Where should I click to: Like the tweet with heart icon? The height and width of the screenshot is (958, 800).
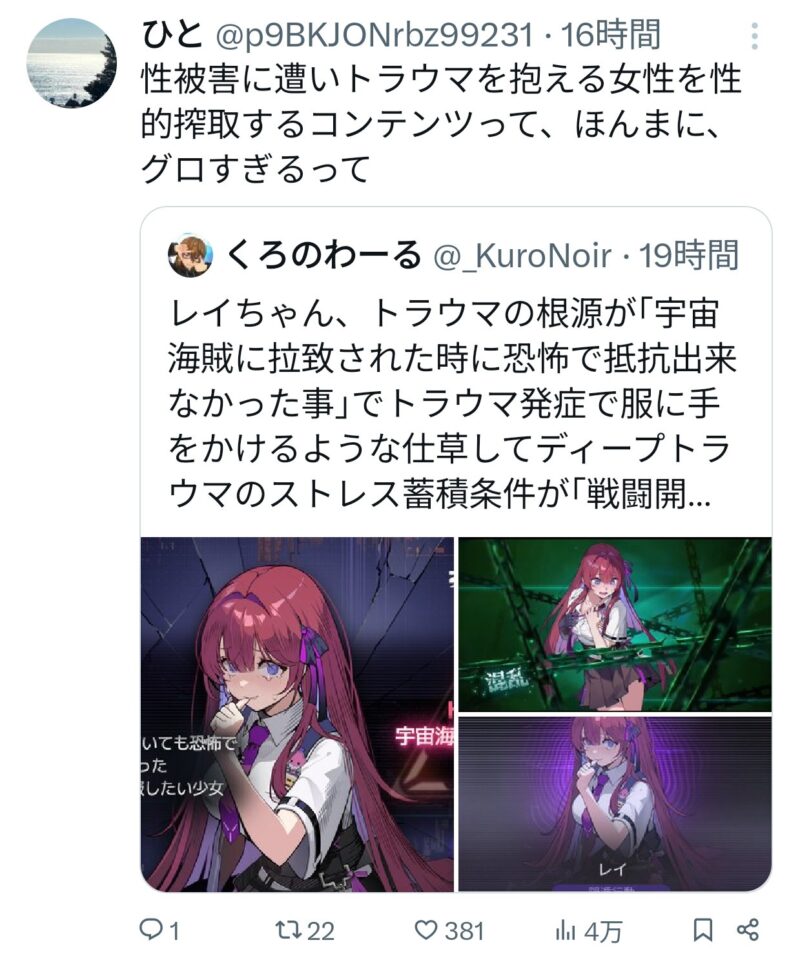tap(425, 930)
